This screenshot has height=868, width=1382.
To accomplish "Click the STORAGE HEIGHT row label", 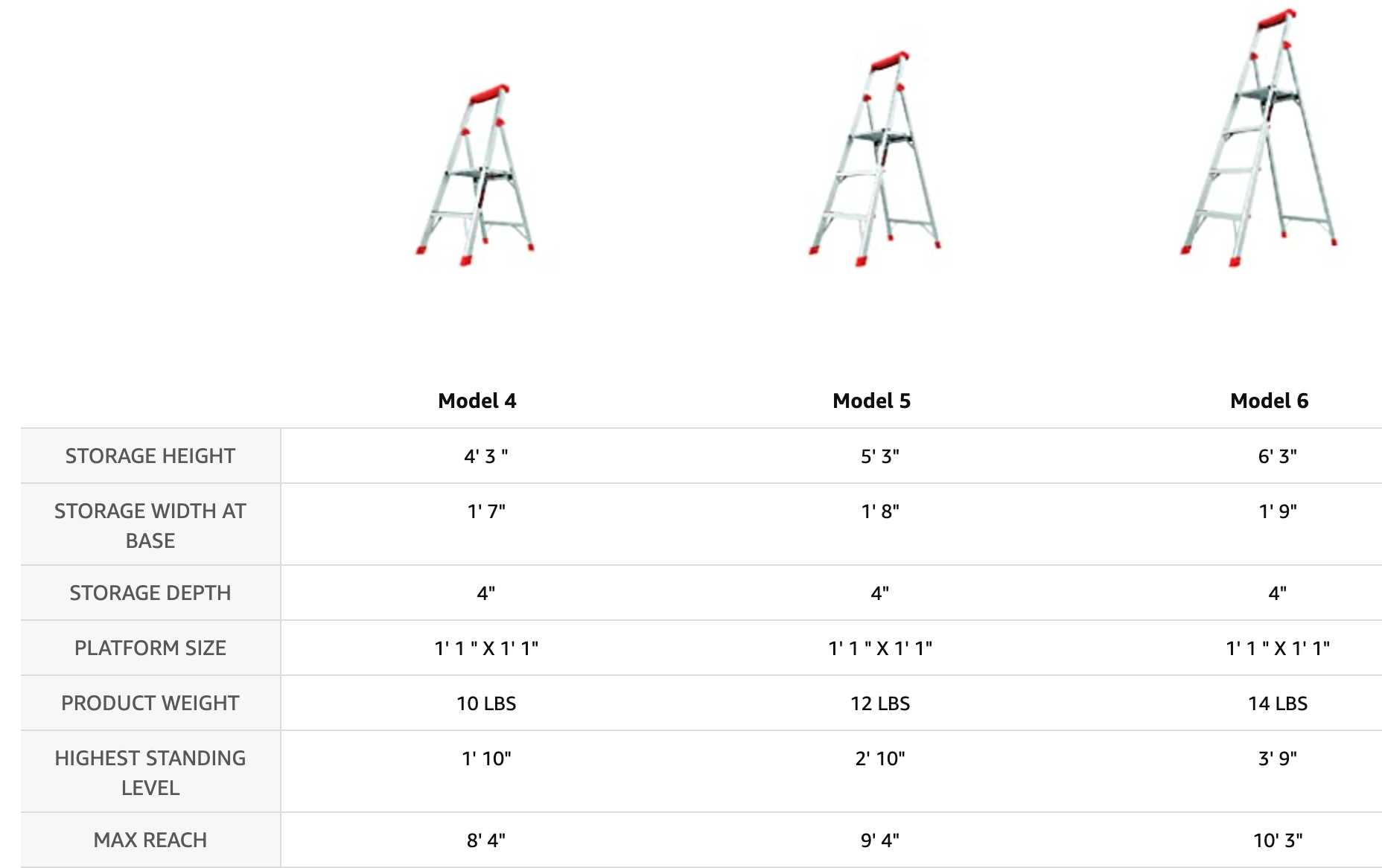I will [x=150, y=456].
